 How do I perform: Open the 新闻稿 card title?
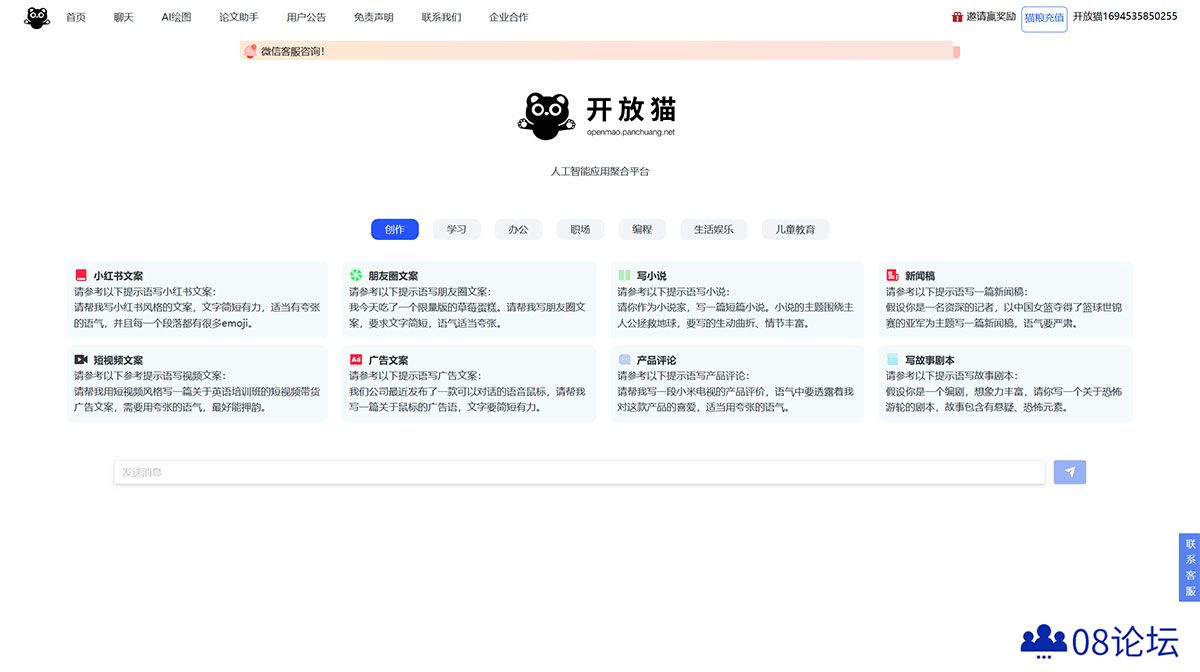point(920,276)
